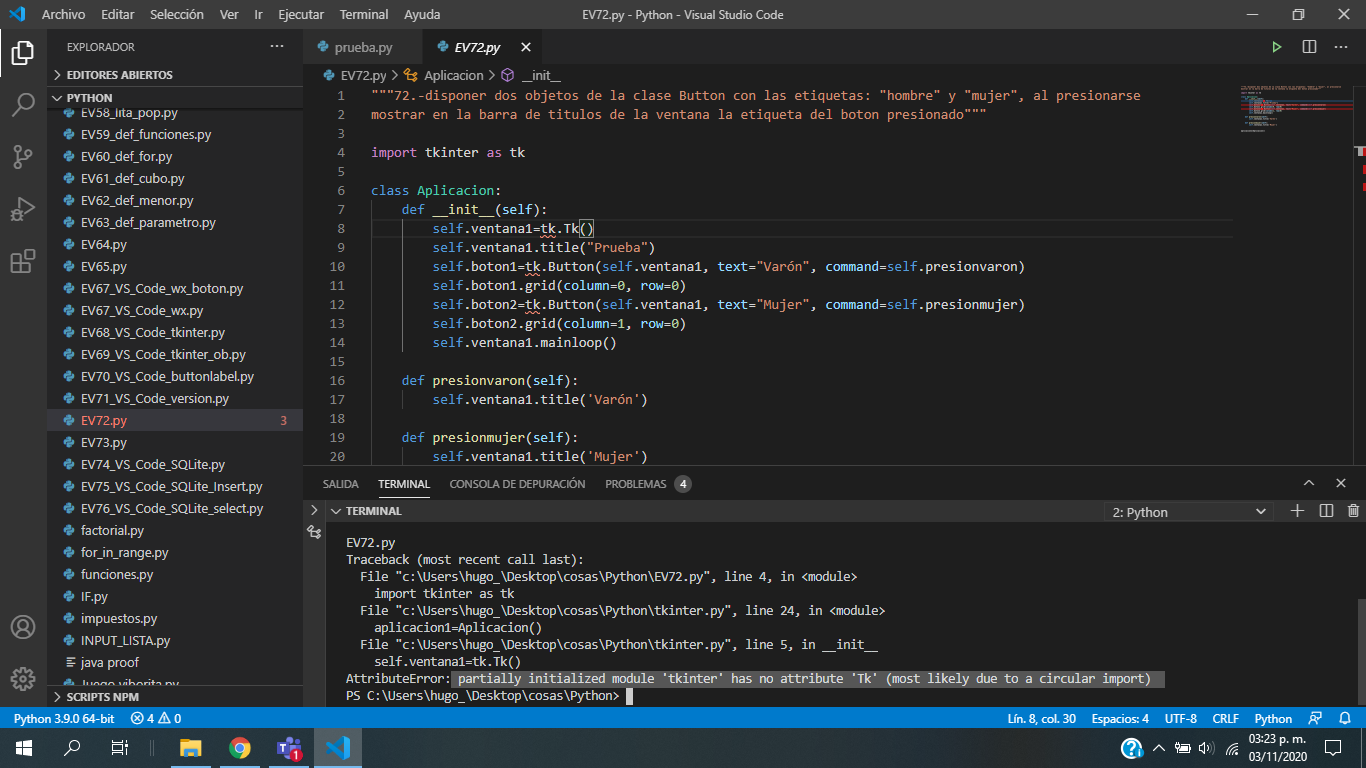Kill the terminal with trash icon
Screen dimensions: 1366x768
[x=1354, y=511]
